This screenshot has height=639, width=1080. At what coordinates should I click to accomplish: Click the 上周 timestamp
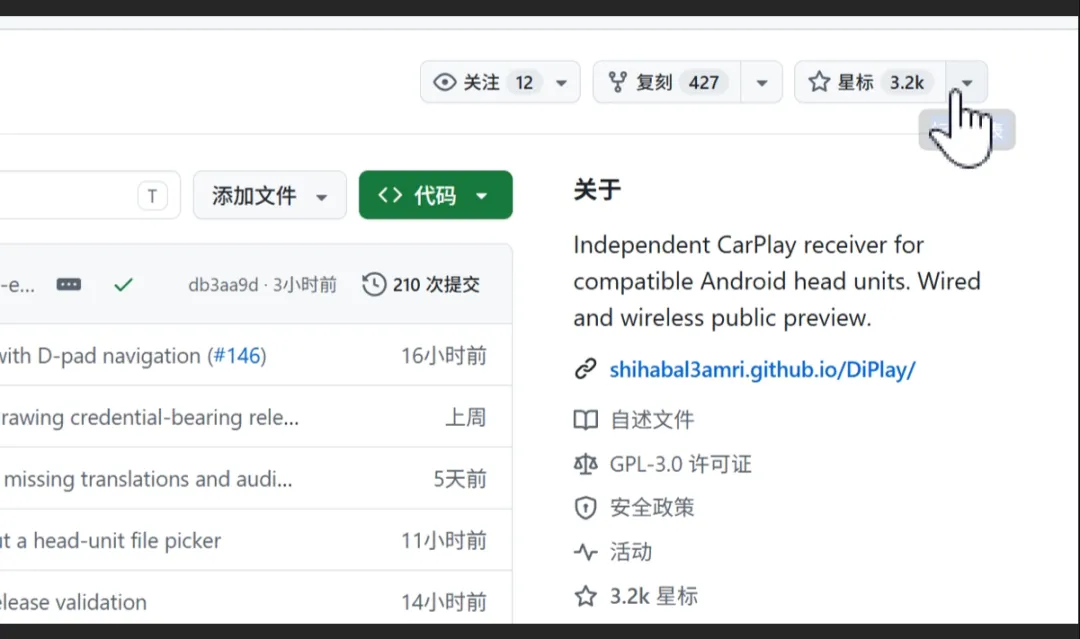466,417
